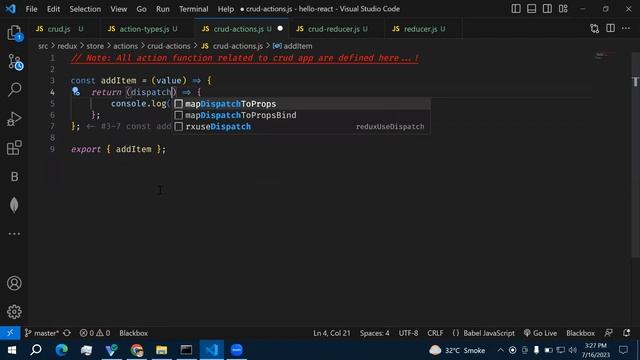Open the Help menu
Viewport: 640px width, 360px height.
pos(225,9)
